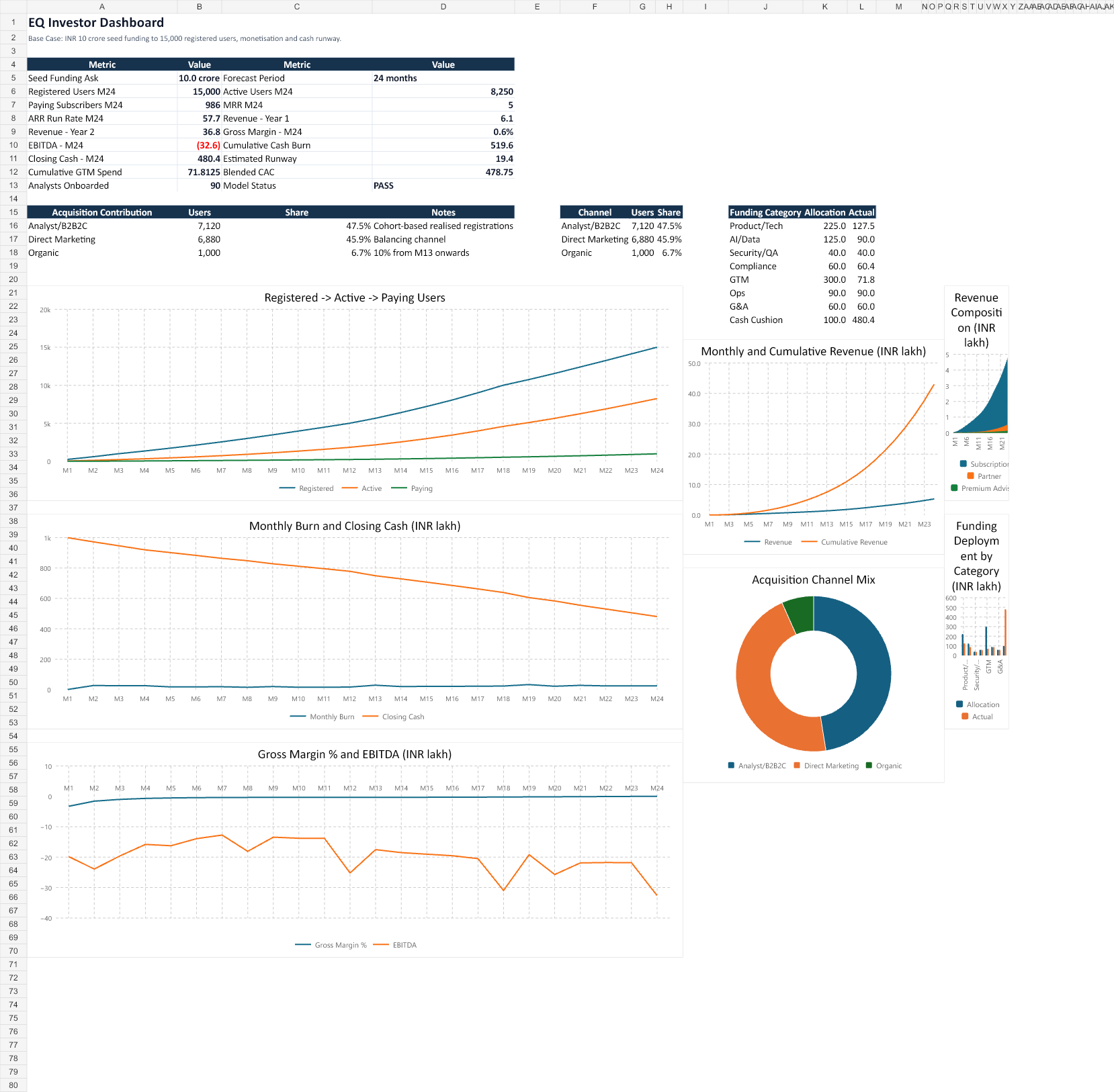This screenshot has height=1092, width=1114.
Task: Click the "10% from M13 onwards" note cell
Action: pyautogui.click(x=443, y=253)
